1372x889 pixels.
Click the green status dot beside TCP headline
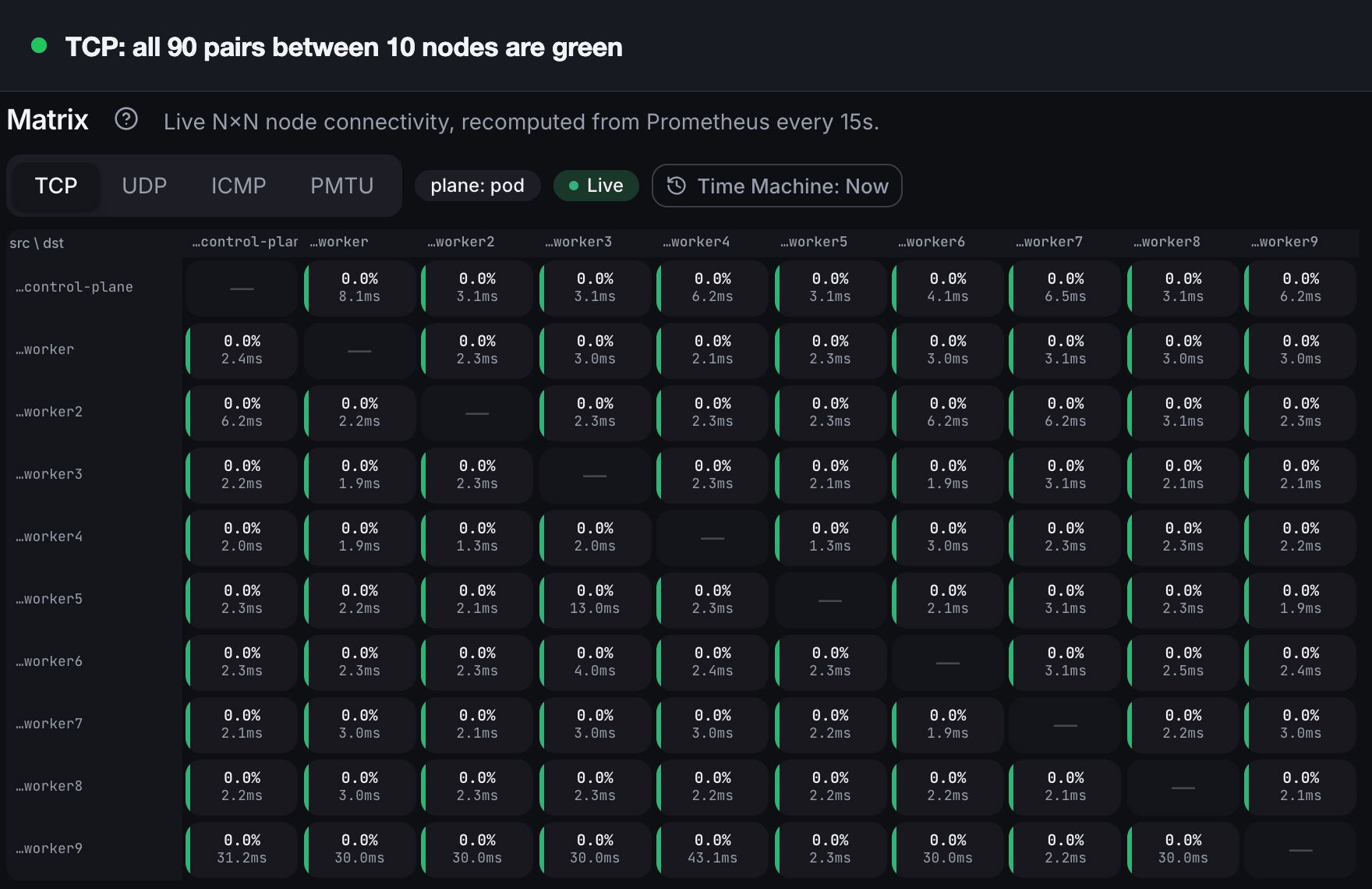[39, 46]
